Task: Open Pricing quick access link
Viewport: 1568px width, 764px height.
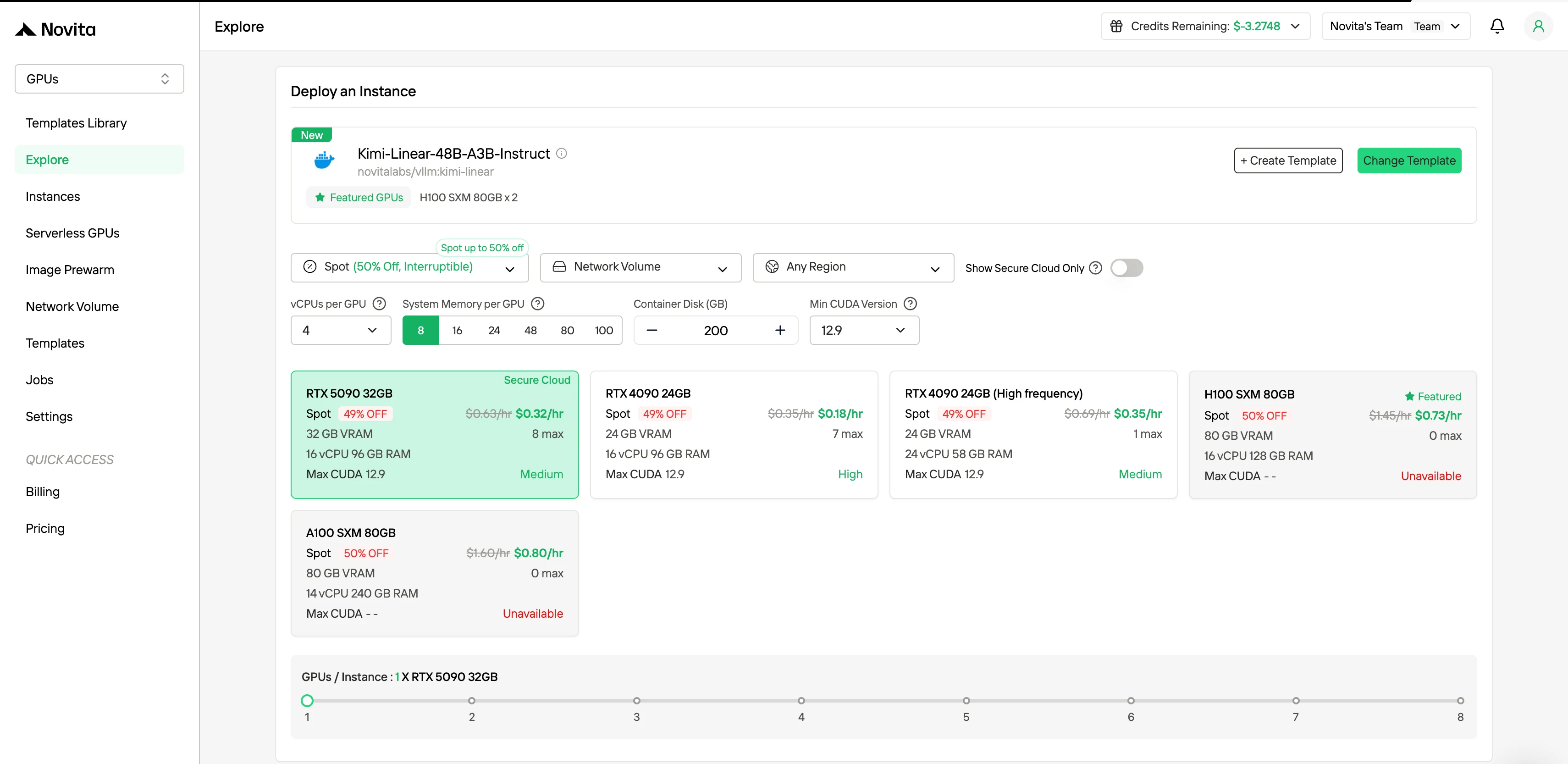Action: tap(99, 528)
